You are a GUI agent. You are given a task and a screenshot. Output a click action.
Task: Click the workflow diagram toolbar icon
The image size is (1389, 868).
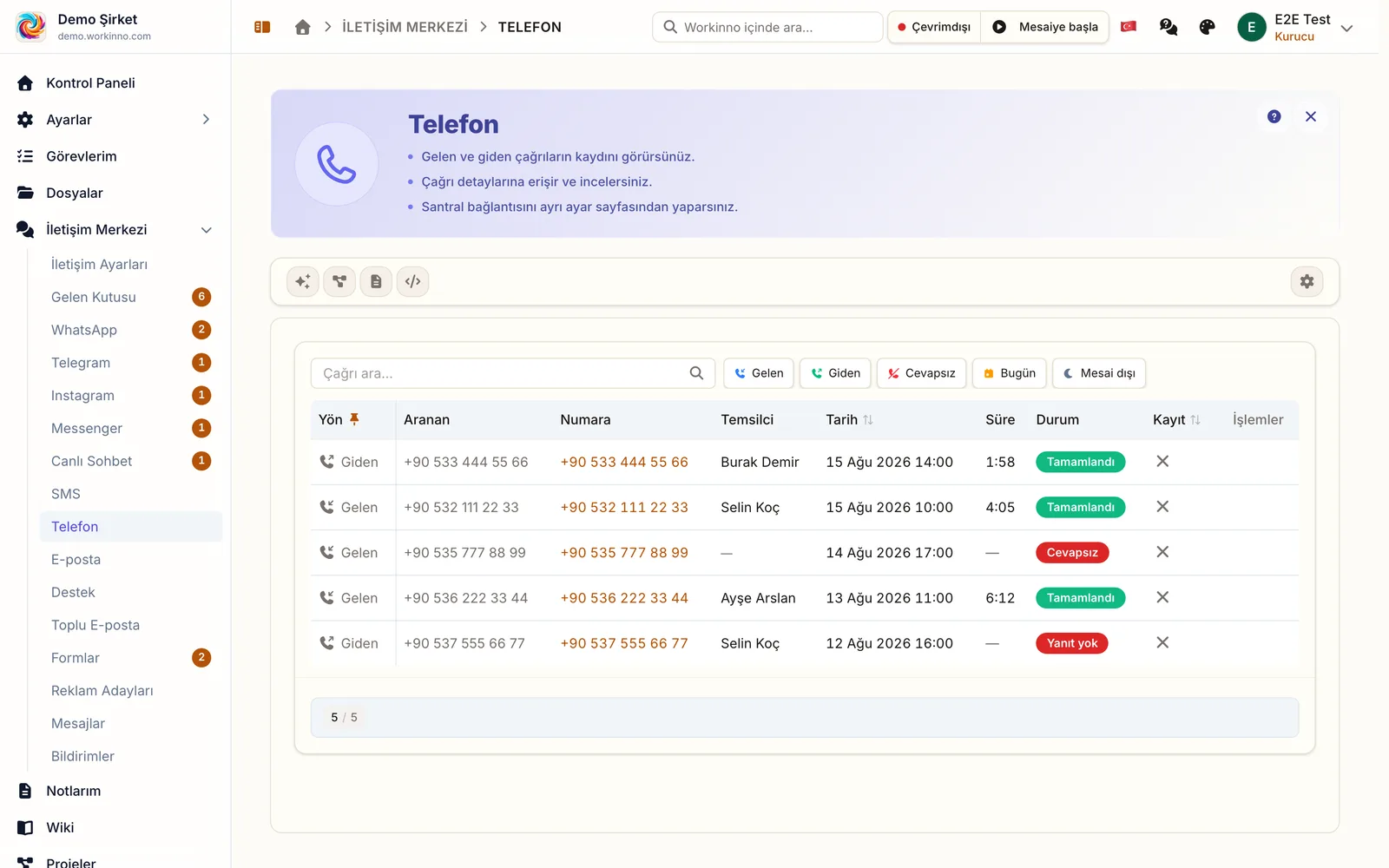pos(339,281)
